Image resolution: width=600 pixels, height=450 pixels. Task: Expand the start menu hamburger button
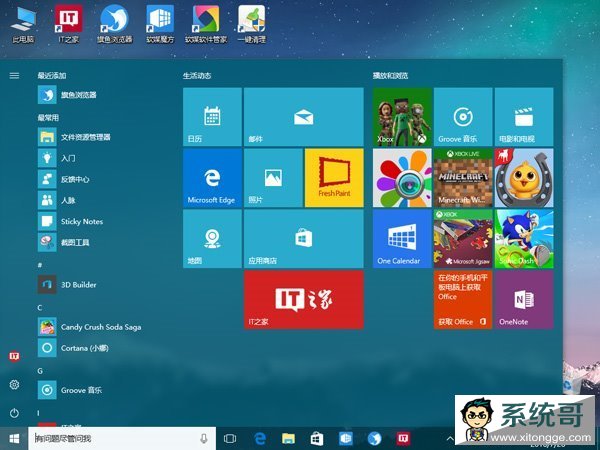click(14, 76)
